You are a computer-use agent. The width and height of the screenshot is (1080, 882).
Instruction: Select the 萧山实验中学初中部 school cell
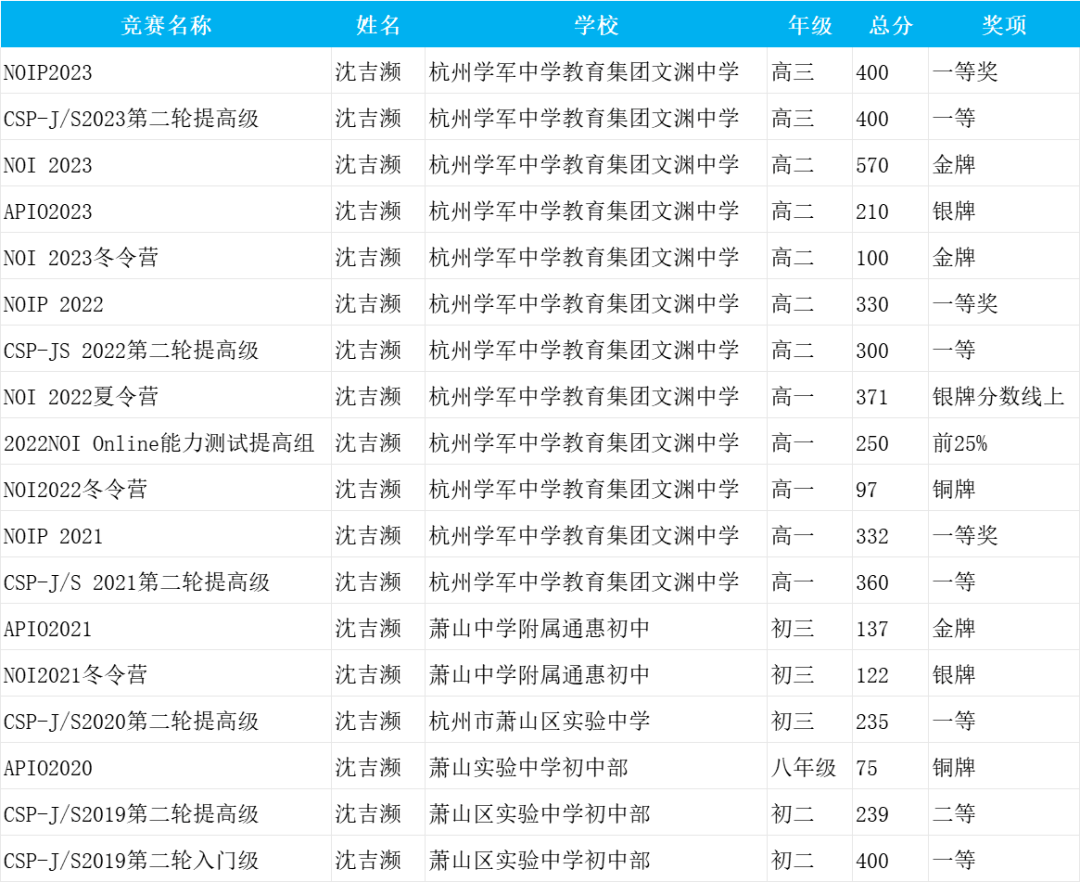point(528,767)
